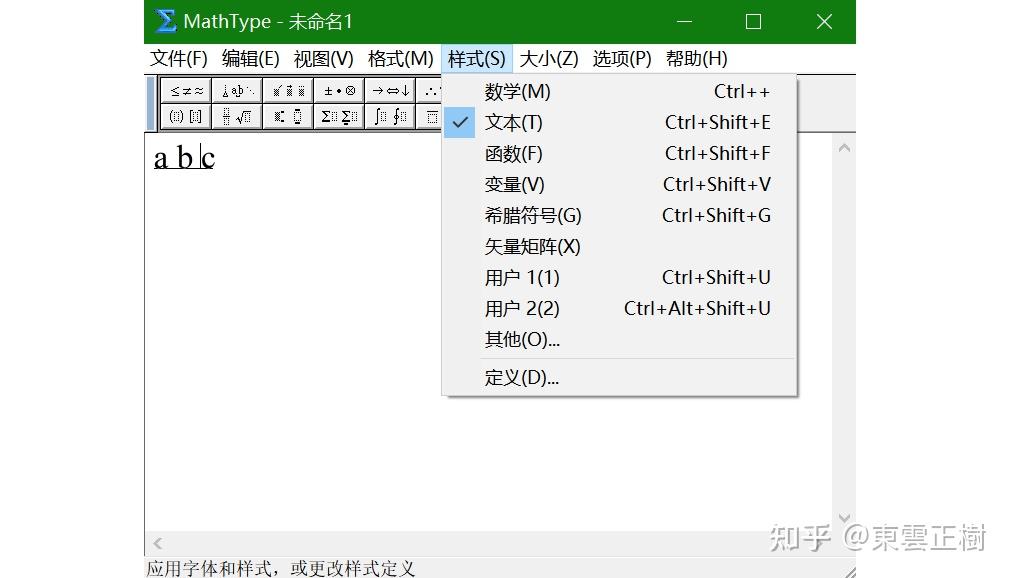Open the relational symbols palette (≤ ≠ ≈)
This screenshot has width=1012, height=578.
point(186,91)
